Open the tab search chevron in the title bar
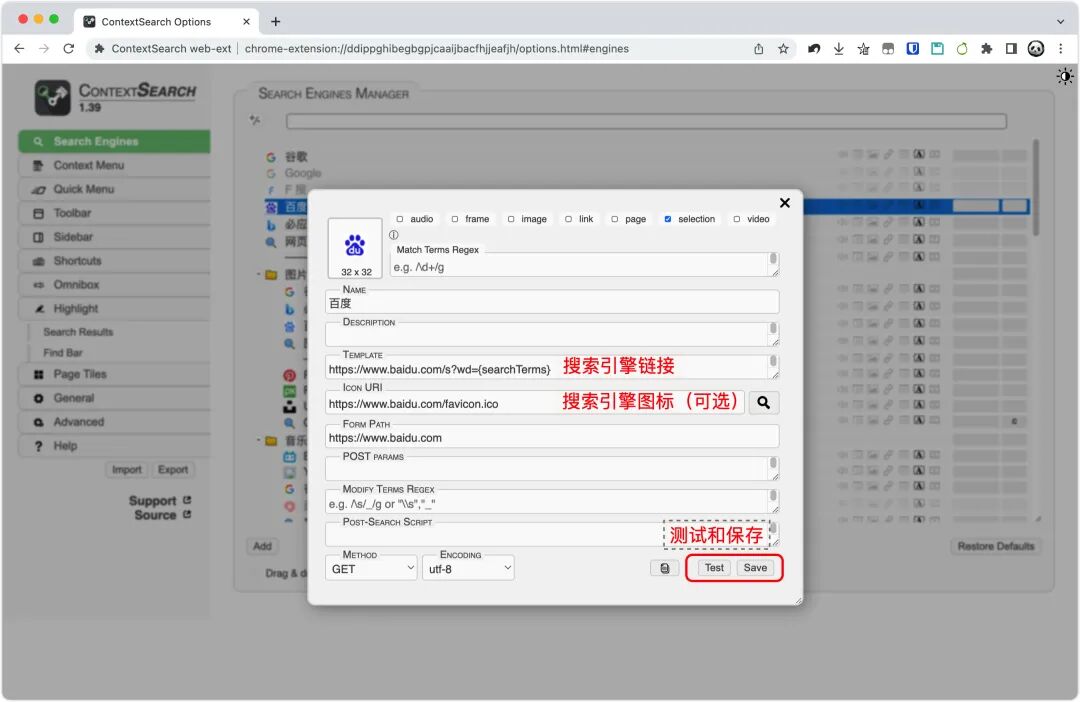 (1060, 21)
